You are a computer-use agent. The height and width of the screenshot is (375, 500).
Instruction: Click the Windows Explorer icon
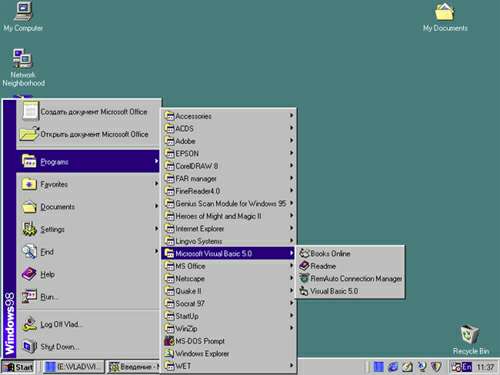pos(169,353)
